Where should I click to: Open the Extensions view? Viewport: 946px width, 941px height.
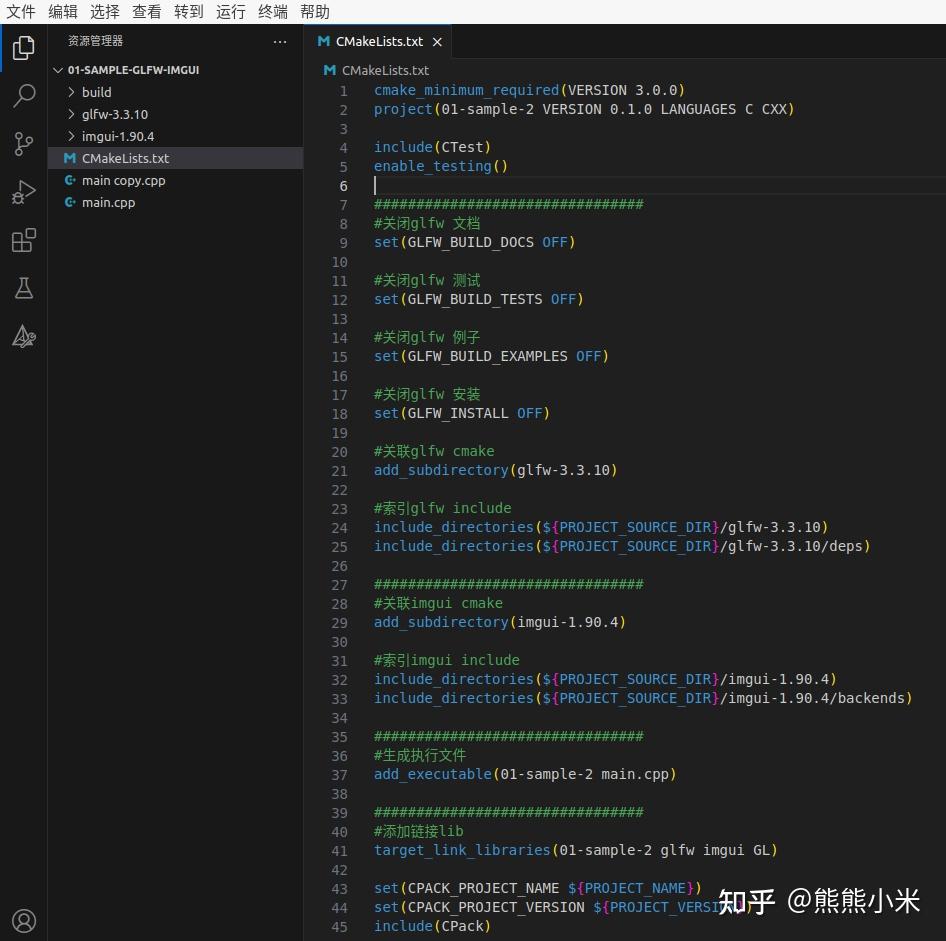click(x=24, y=239)
